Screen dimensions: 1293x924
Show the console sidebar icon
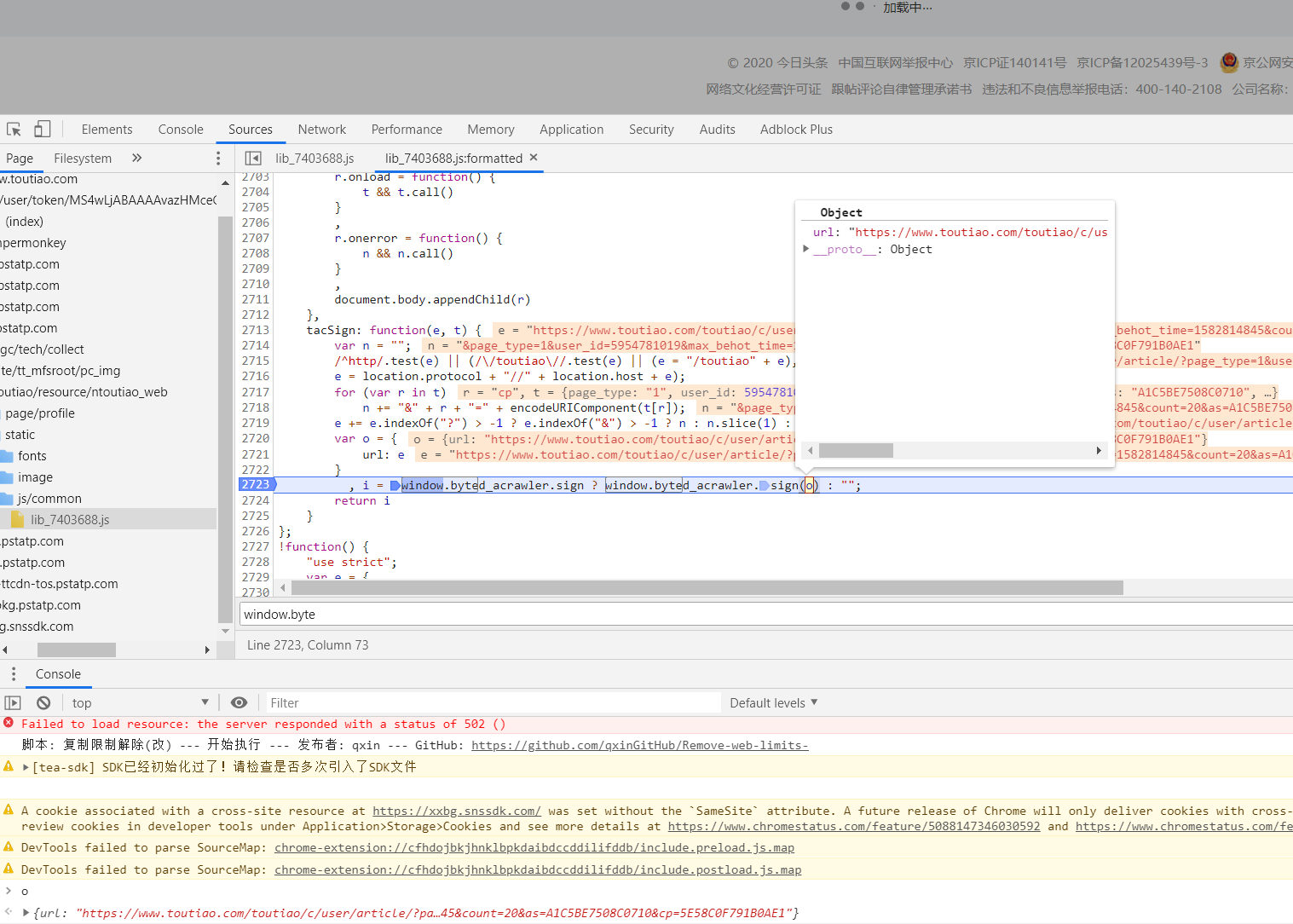point(13,703)
